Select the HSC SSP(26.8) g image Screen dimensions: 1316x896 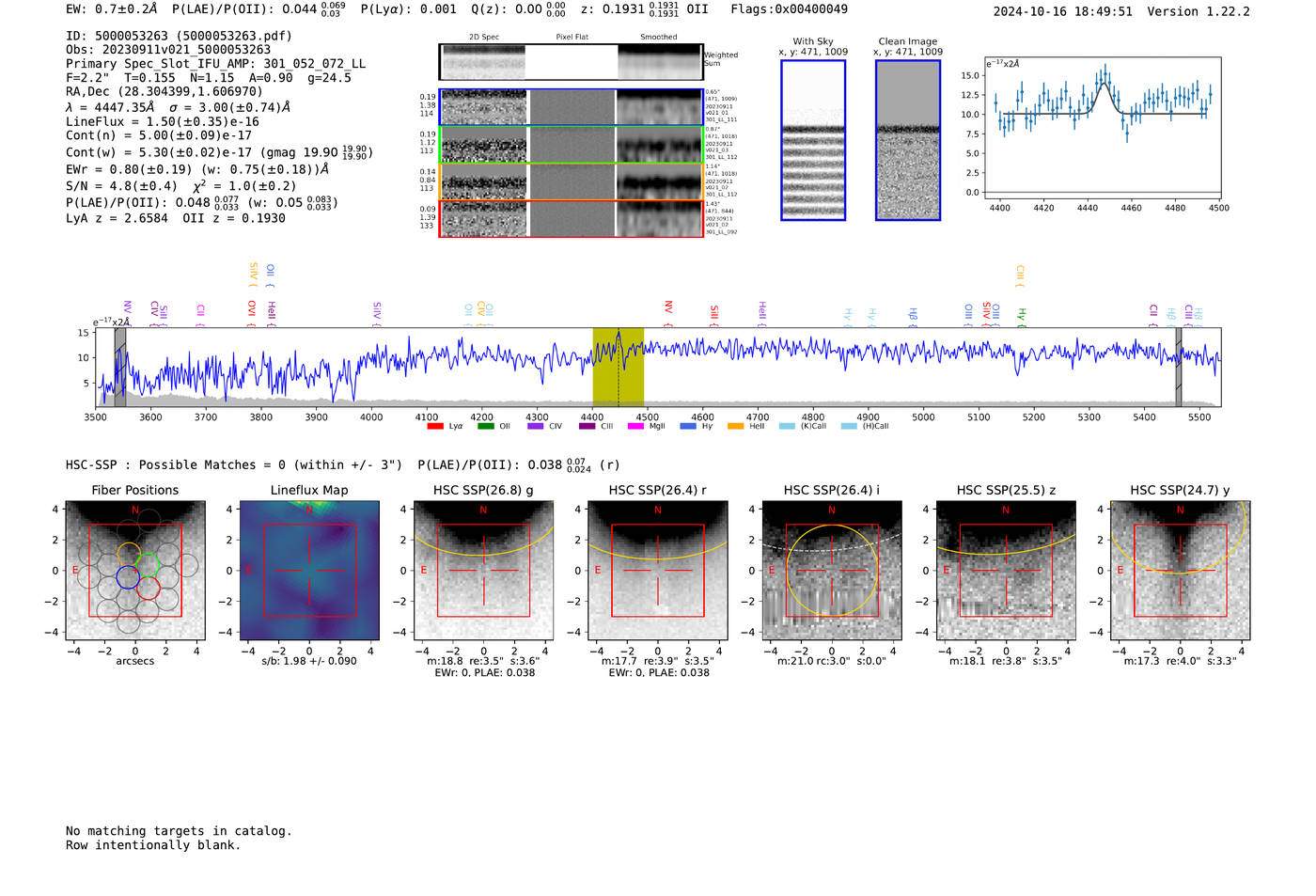(x=483, y=571)
